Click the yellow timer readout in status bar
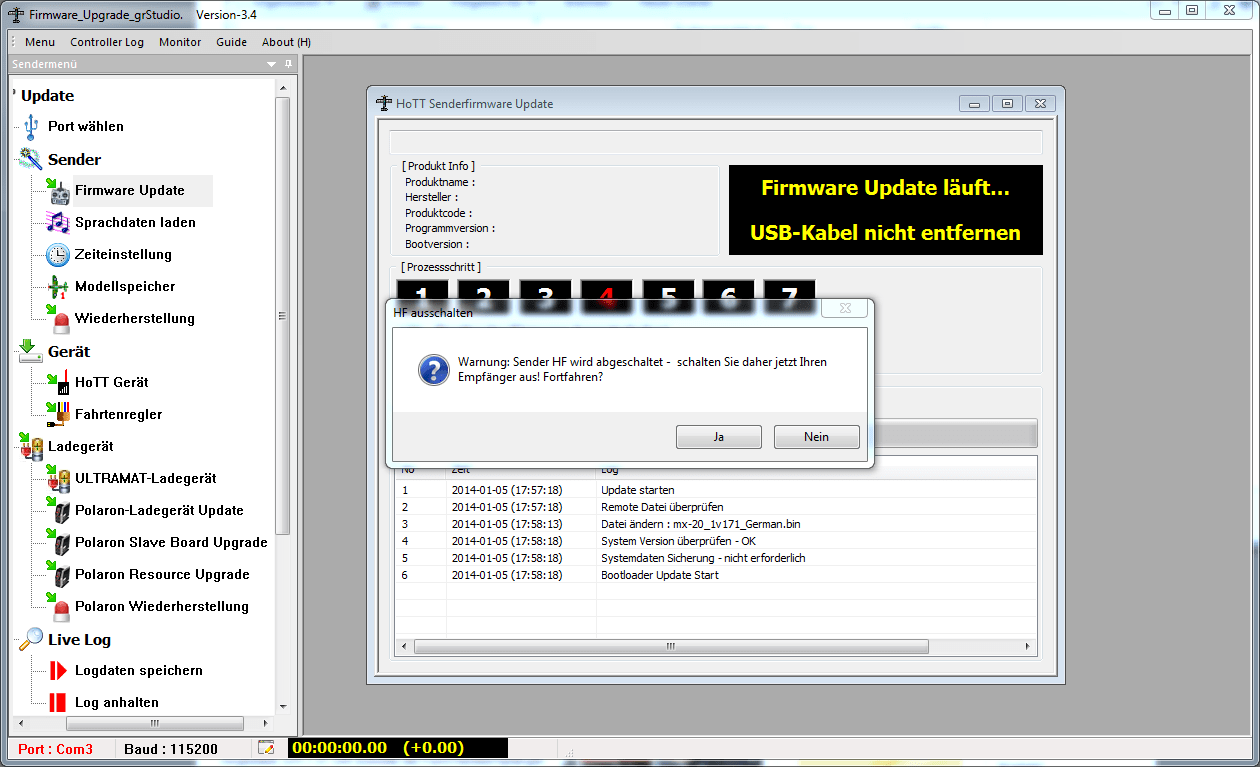 (x=397, y=748)
